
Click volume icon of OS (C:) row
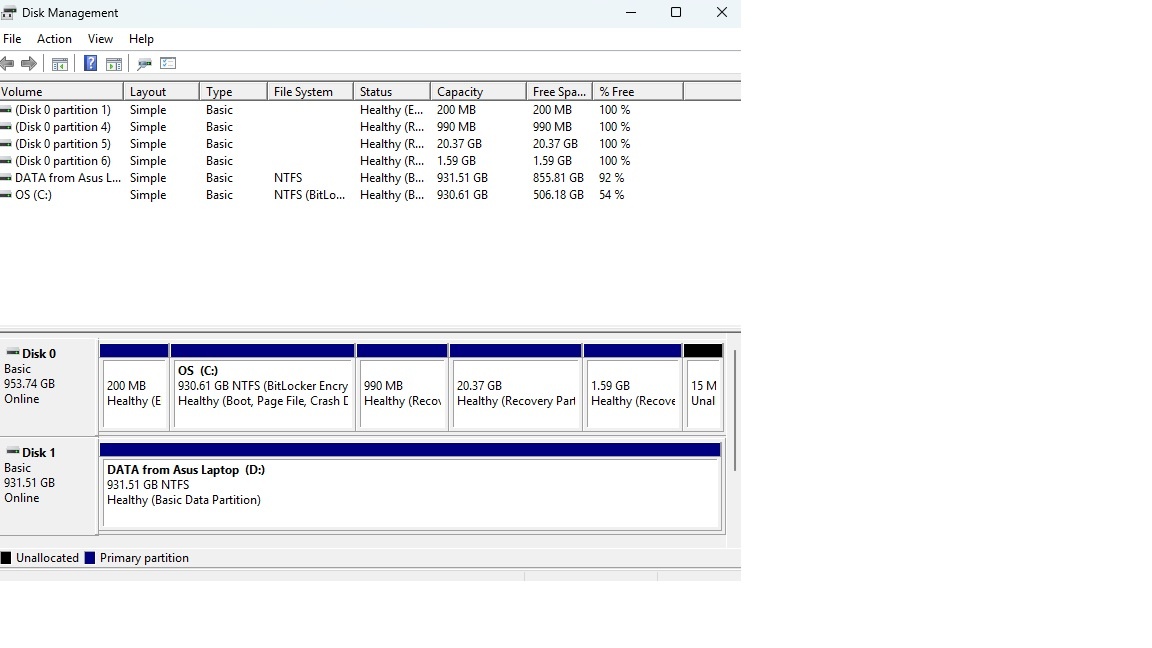(6, 195)
